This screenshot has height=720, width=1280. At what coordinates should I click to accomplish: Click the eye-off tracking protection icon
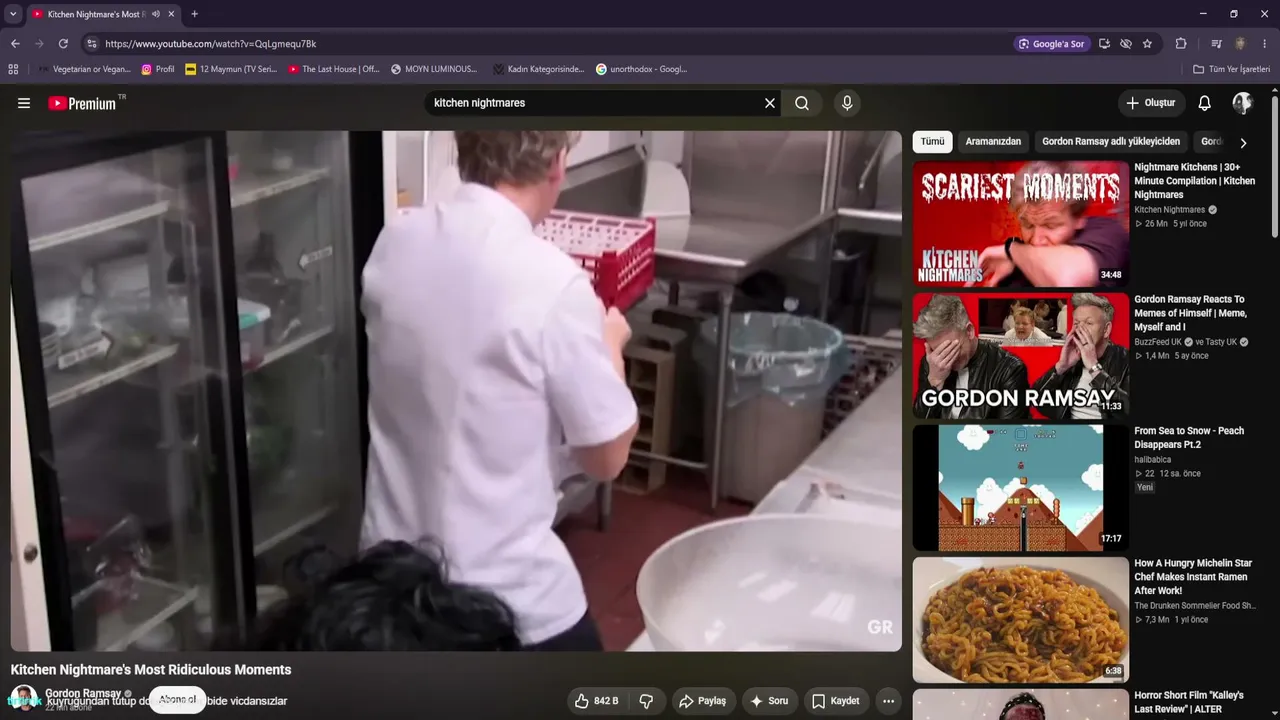click(1126, 44)
